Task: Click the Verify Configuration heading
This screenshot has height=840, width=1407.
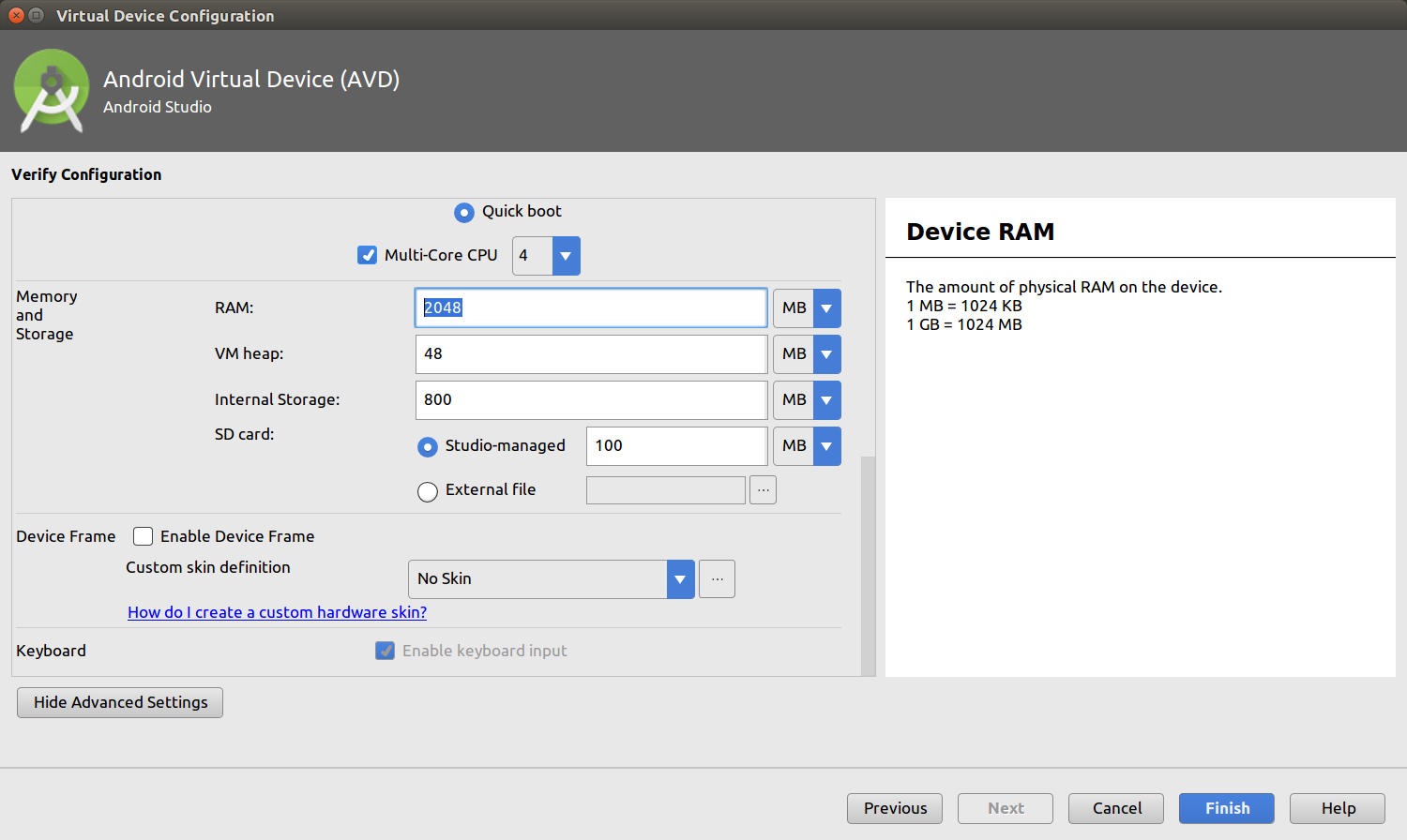Action: 86,174
